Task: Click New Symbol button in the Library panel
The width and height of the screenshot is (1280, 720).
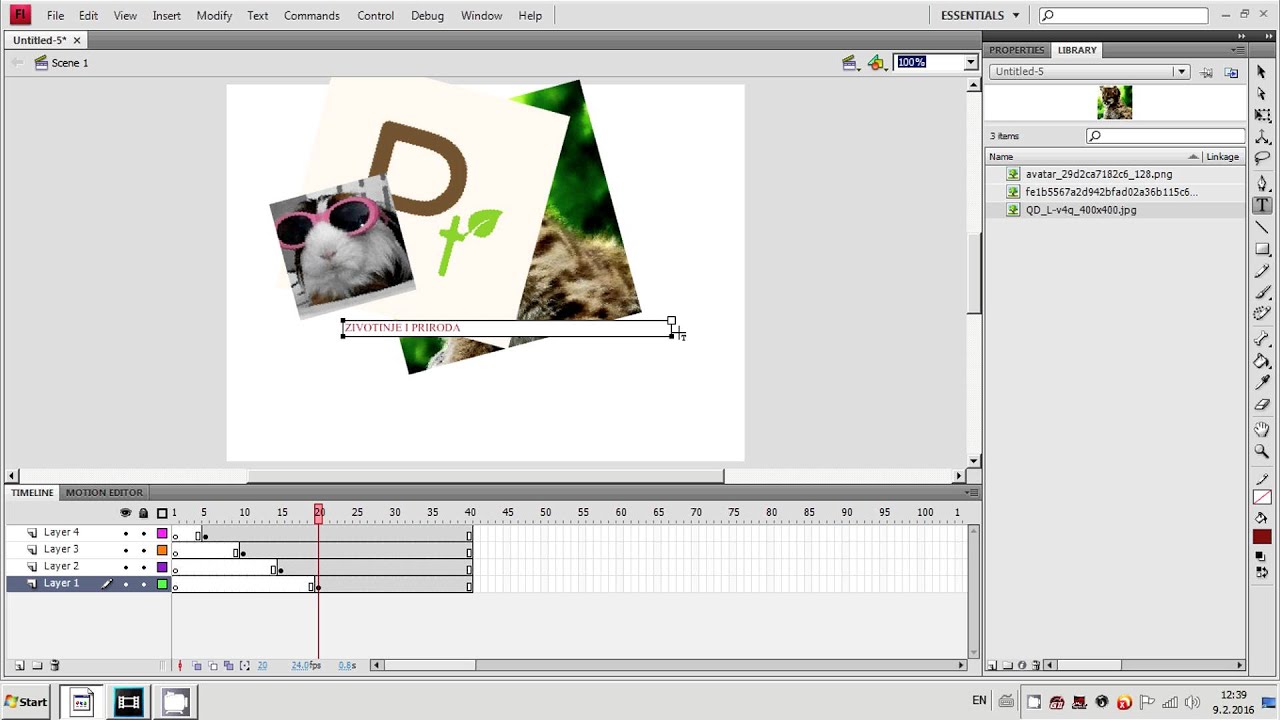Action: pyautogui.click(x=993, y=665)
